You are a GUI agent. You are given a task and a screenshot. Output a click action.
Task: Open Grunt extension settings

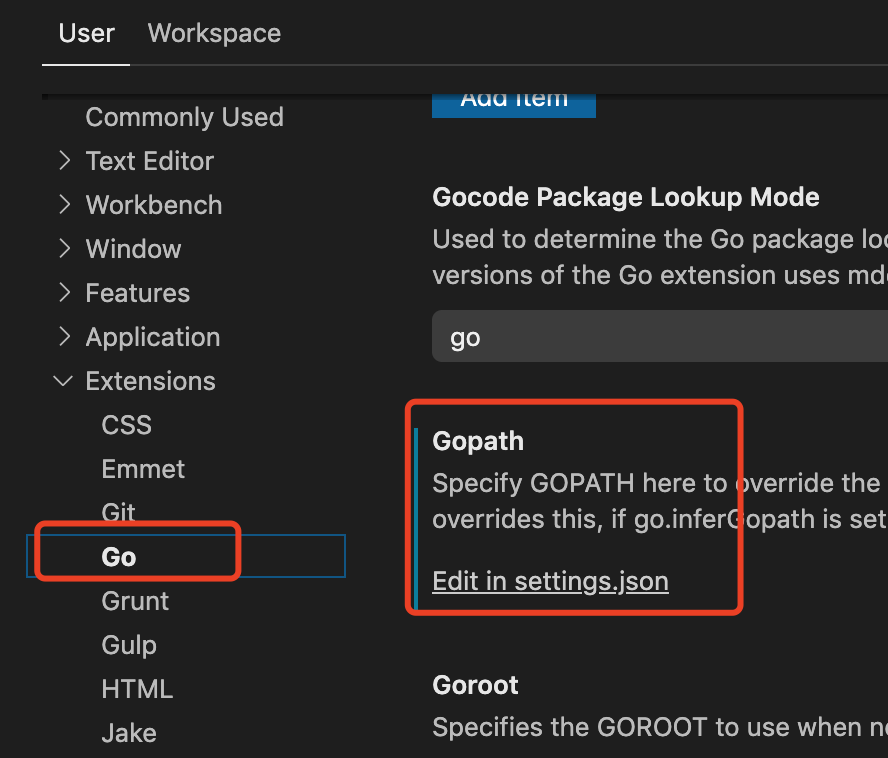coord(135,601)
